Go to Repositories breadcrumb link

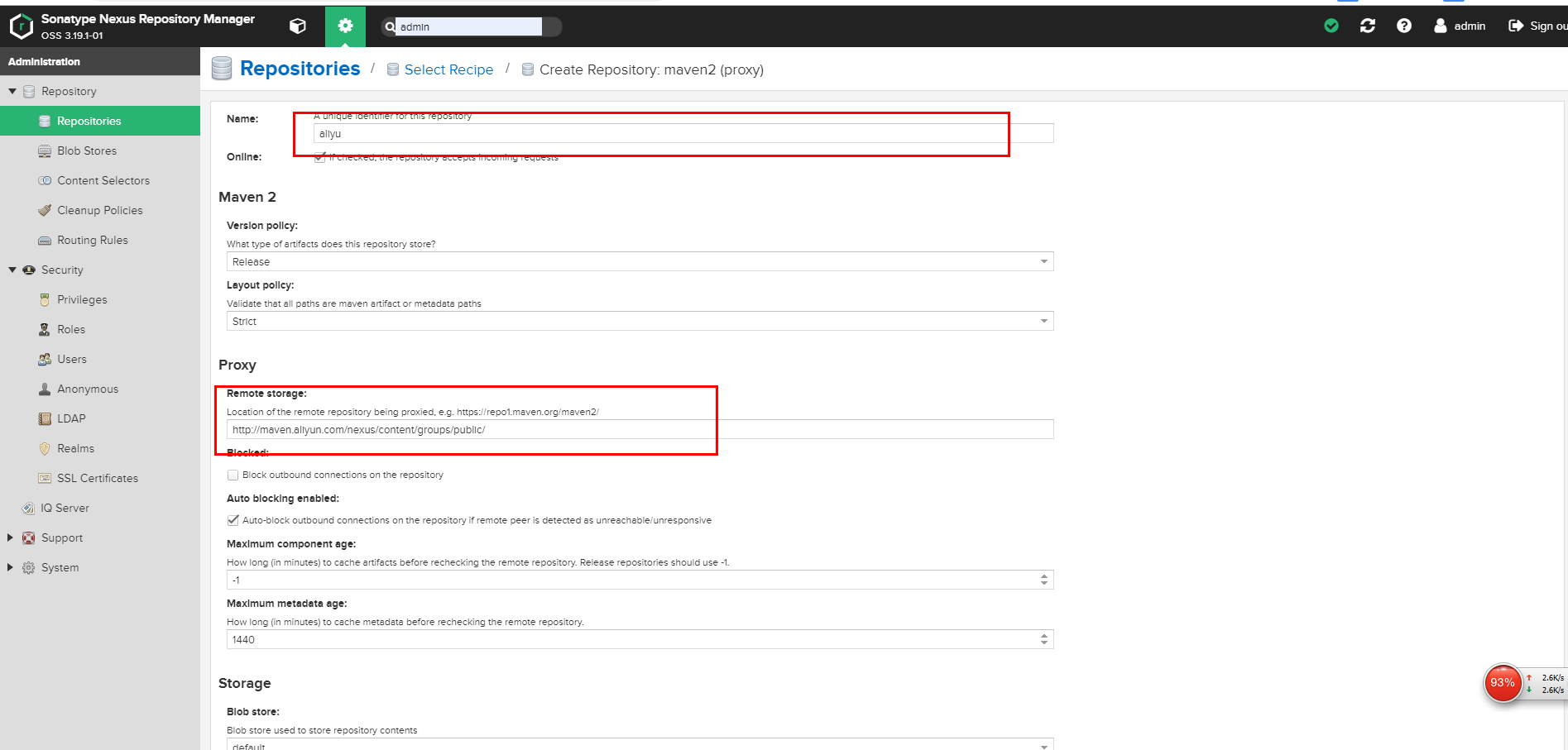pos(300,69)
